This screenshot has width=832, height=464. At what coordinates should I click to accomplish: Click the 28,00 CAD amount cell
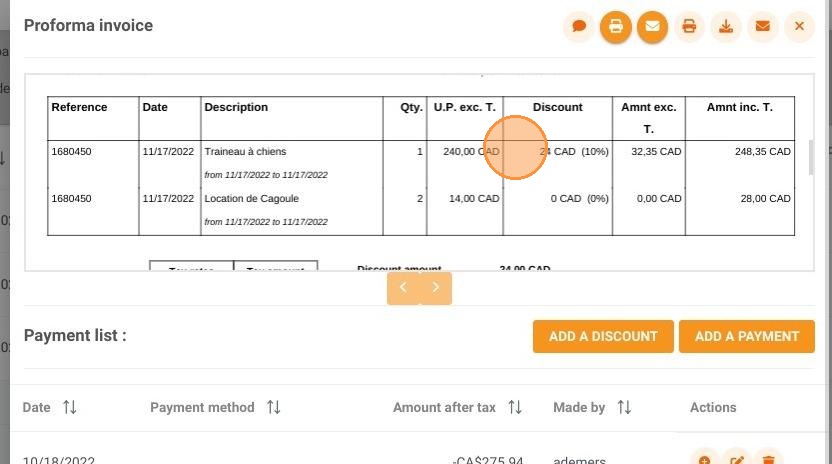coord(765,199)
